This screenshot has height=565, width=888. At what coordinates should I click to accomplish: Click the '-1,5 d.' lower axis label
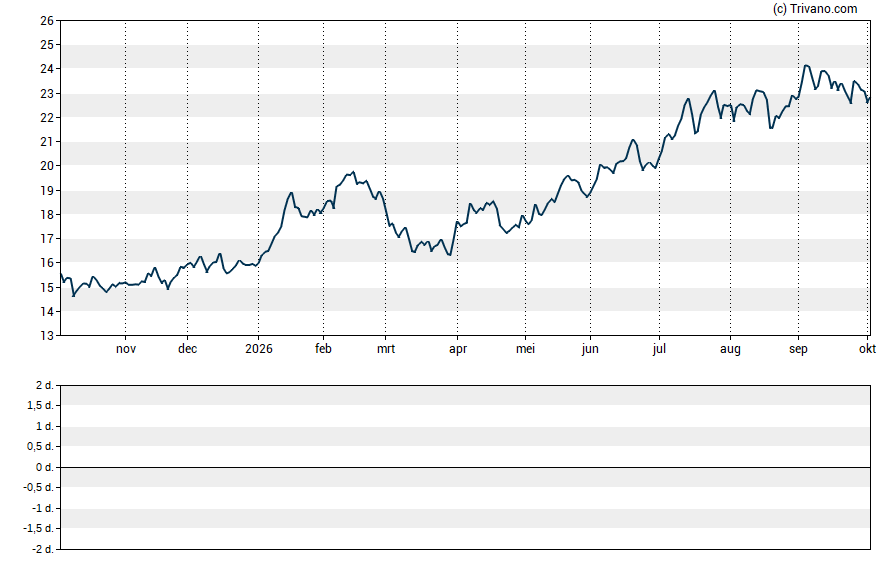point(39,528)
